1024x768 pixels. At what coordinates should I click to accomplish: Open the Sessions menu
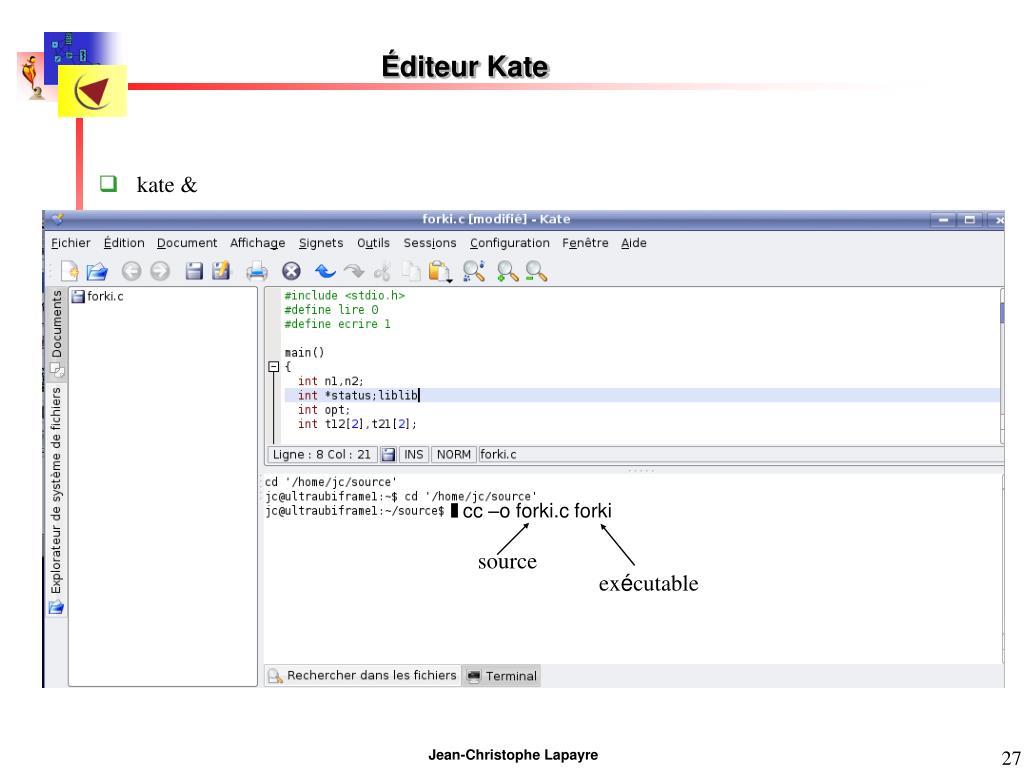(430, 243)
